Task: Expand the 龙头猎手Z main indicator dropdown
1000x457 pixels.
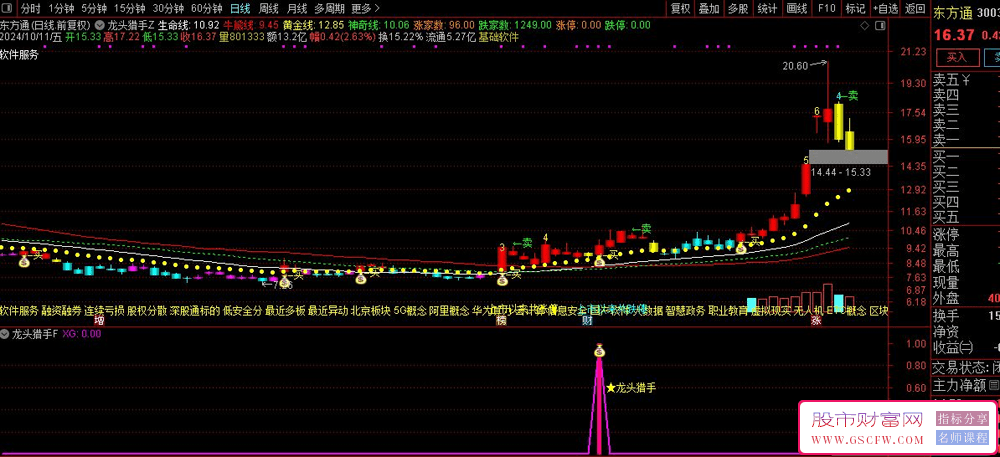Action: tap(101, 25)
